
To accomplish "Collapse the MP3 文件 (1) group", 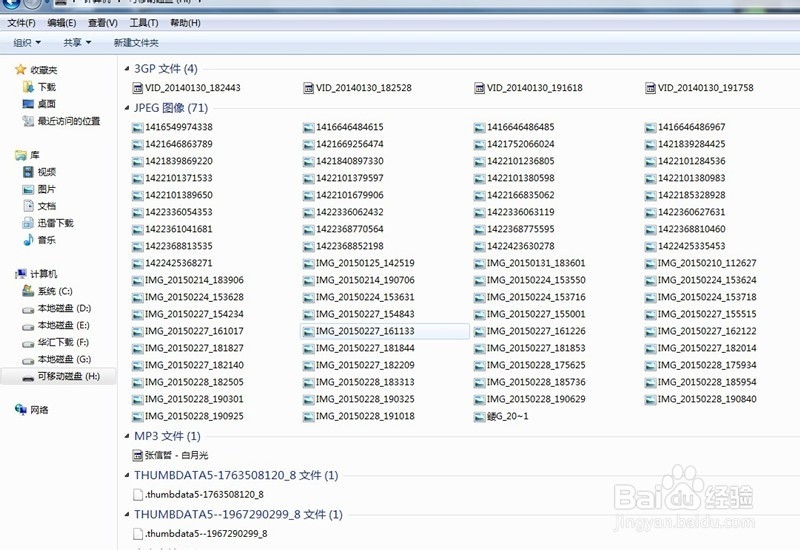I will coord(127,436).
